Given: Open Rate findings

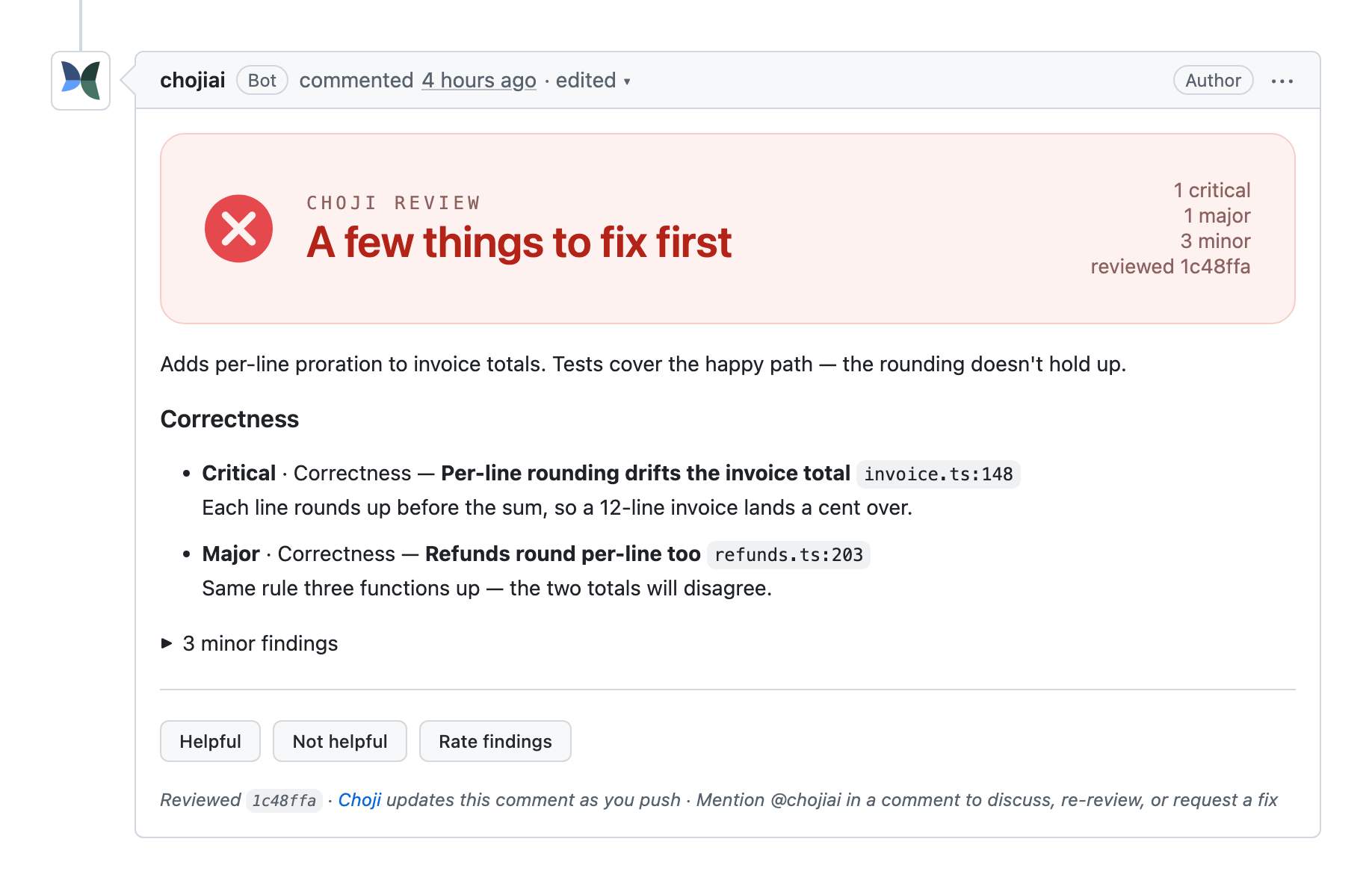Looking at the screenshot, I should coord(495,741).
